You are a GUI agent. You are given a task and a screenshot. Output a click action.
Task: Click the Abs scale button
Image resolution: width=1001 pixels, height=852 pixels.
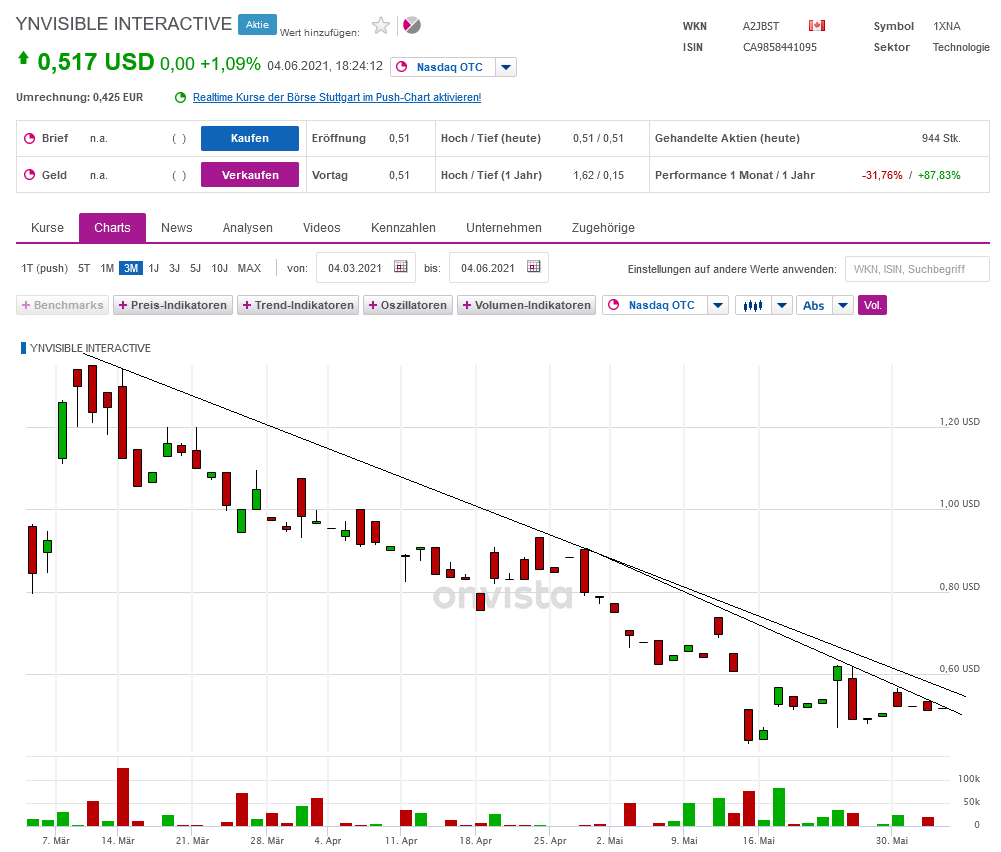tap(814, 306)
